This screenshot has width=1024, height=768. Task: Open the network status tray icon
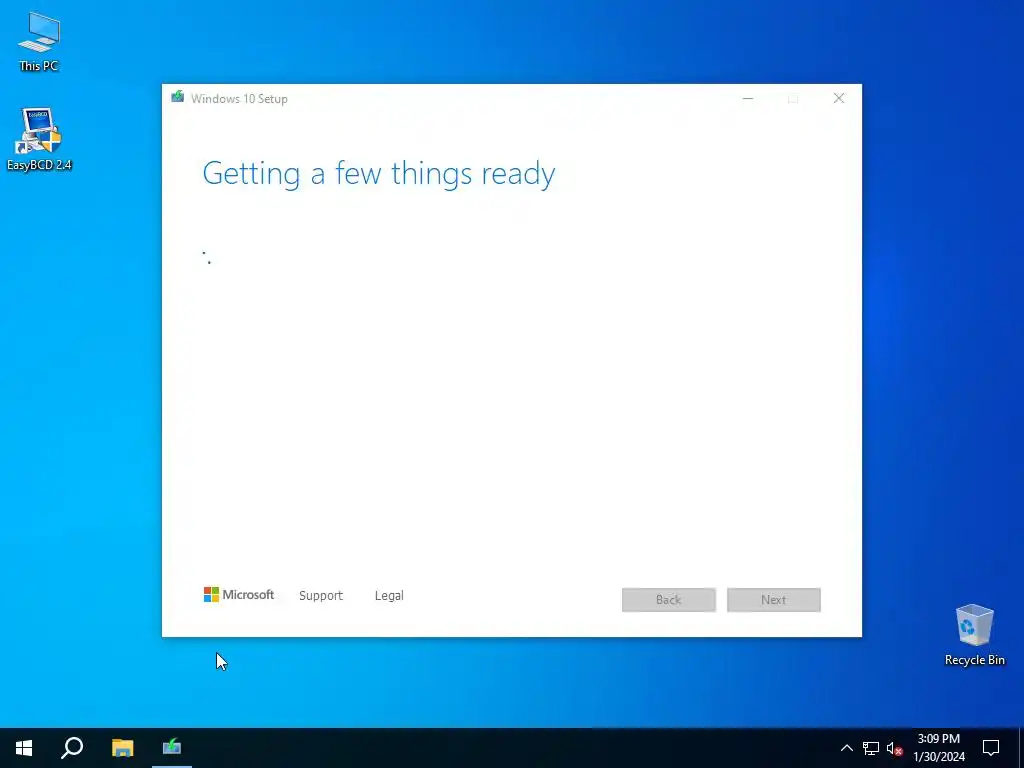(871, 748)
